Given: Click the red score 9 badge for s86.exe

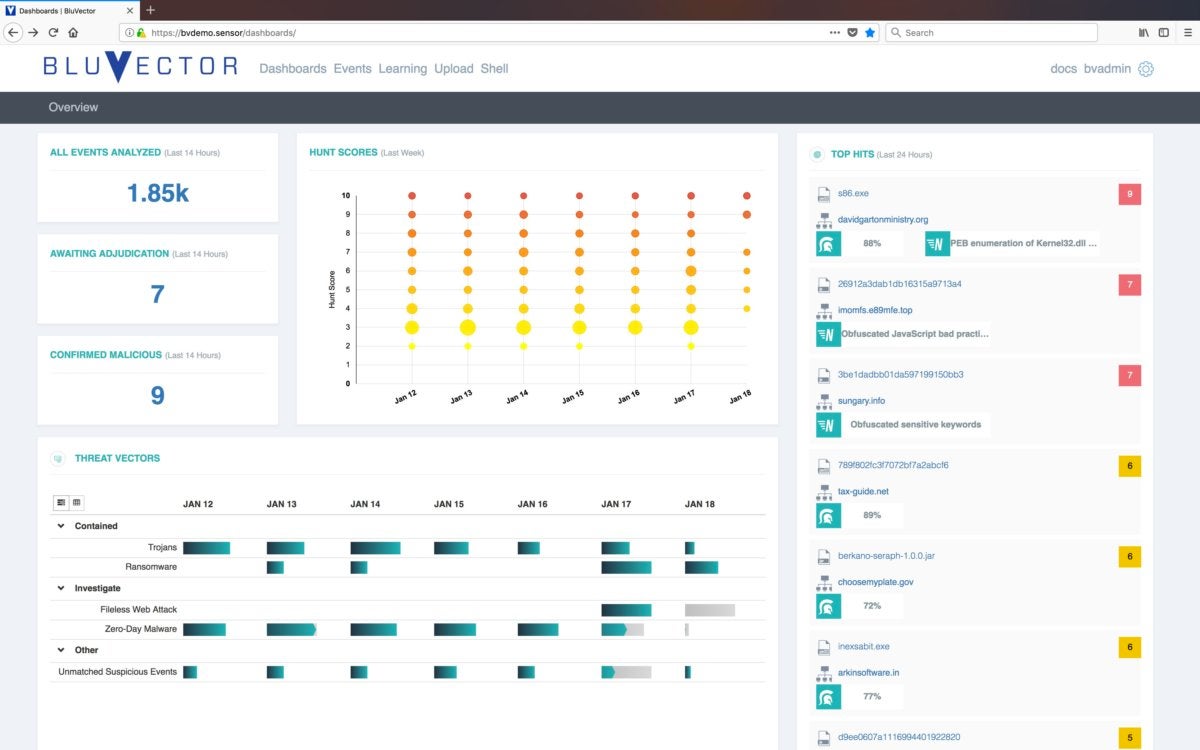Looking at the screenshot, I should coord(1130,195).
